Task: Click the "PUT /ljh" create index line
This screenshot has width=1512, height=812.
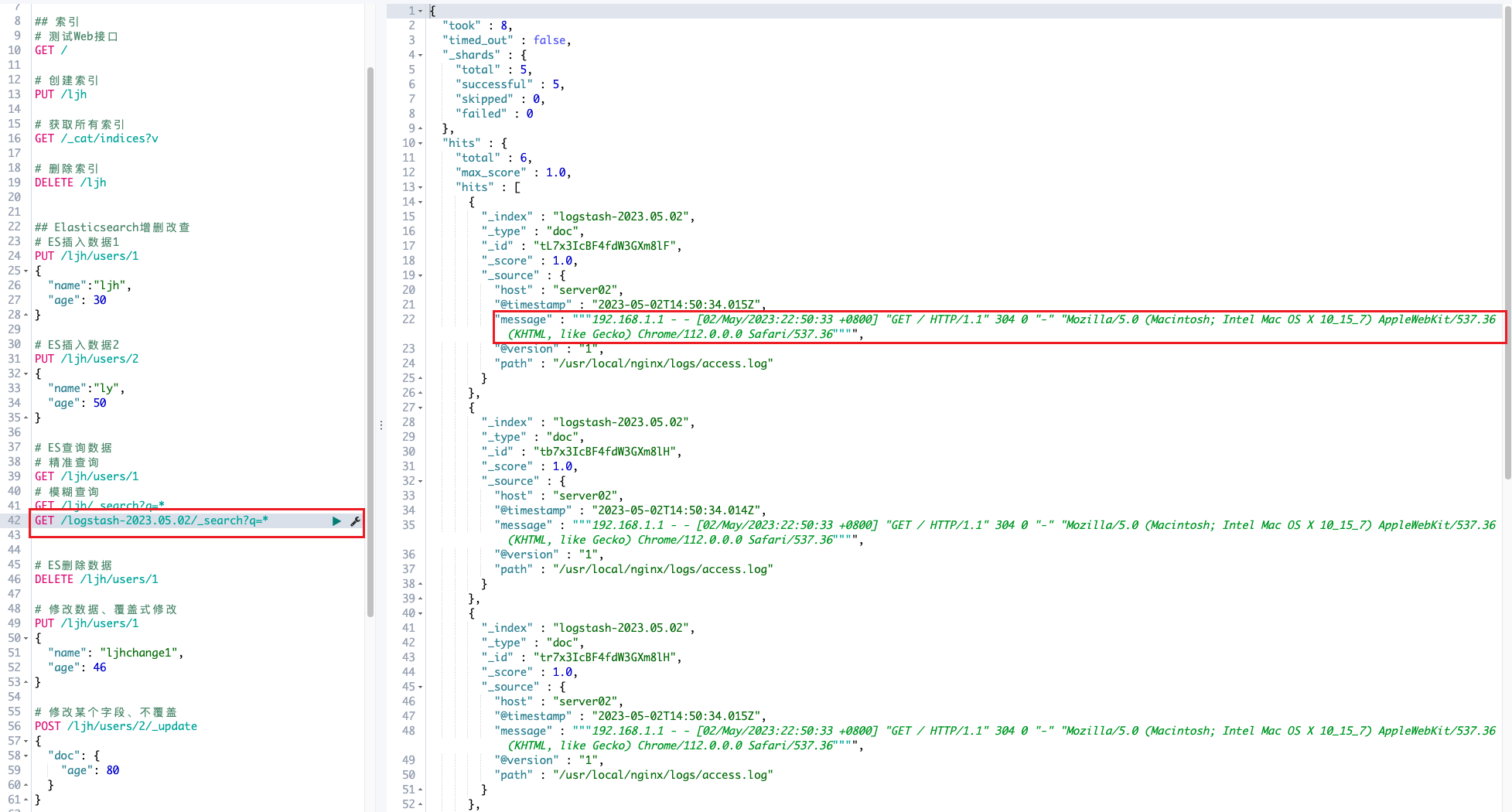Action: coord(61,94)
